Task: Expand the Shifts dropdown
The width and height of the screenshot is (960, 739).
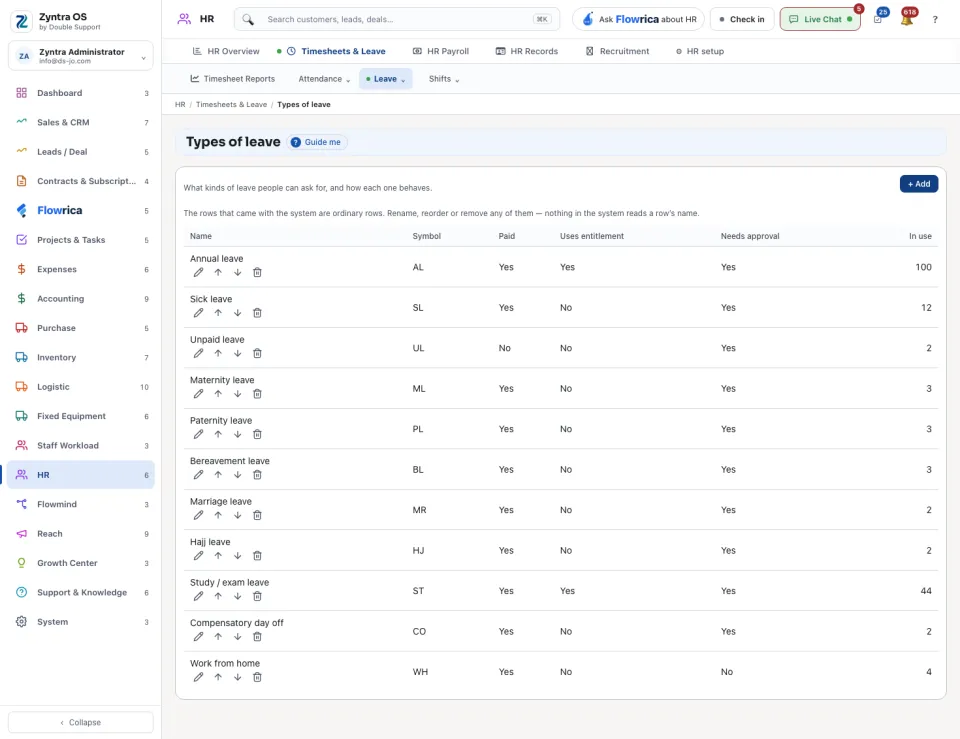Action: pos(444,79)
